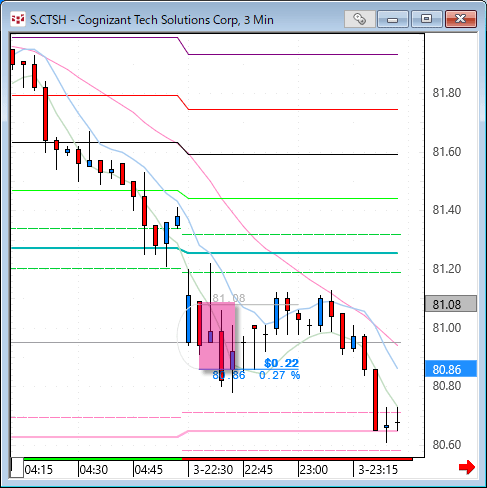
Task: Click the 81.40 price label on scale
Action: [x=447, y=210]
